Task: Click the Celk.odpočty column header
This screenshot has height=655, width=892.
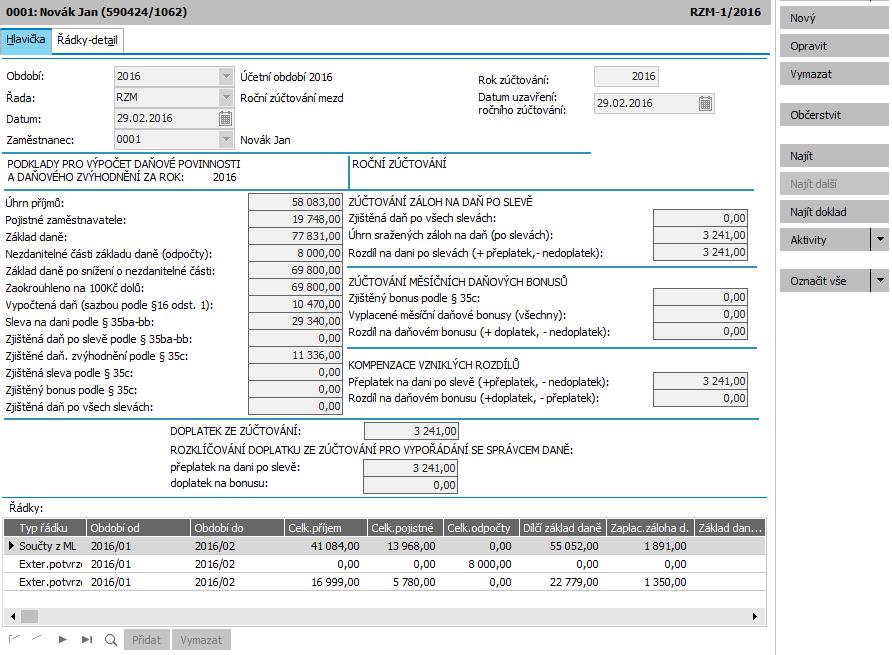Action: [481, 528]
